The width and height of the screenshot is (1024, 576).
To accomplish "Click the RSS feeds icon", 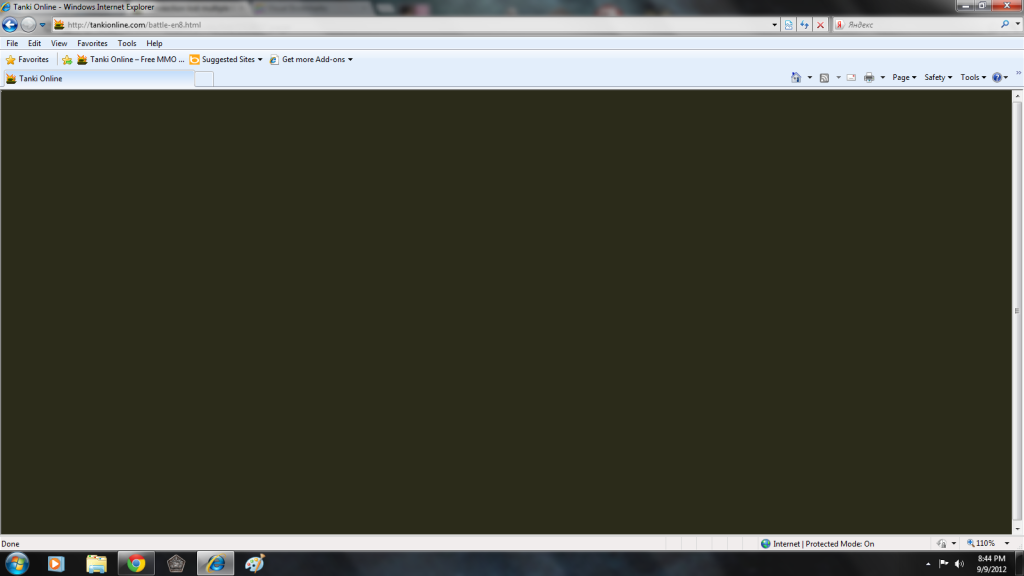I will coord(823,77).
